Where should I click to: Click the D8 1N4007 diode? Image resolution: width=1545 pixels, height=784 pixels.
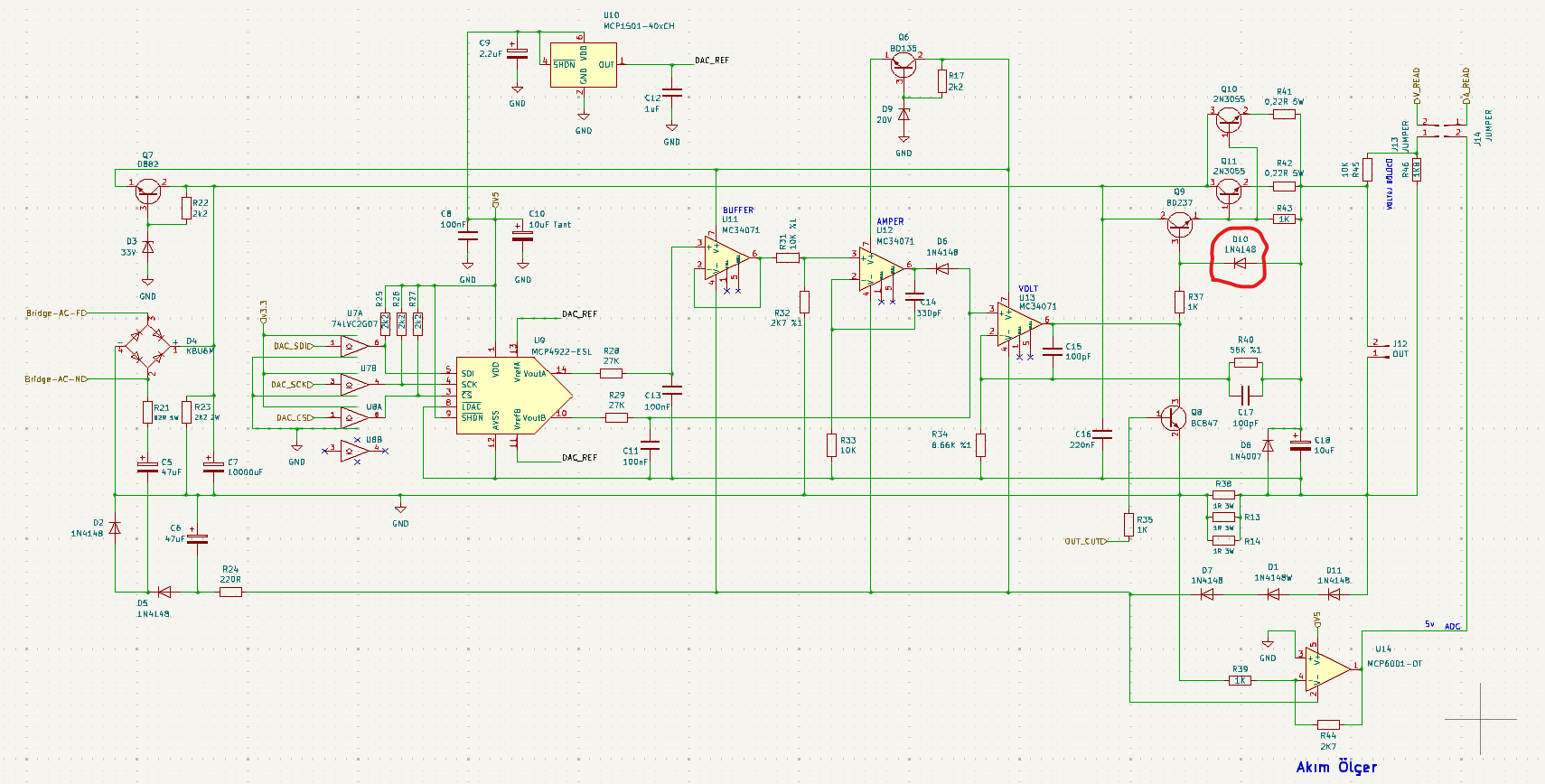point(1268,446)
